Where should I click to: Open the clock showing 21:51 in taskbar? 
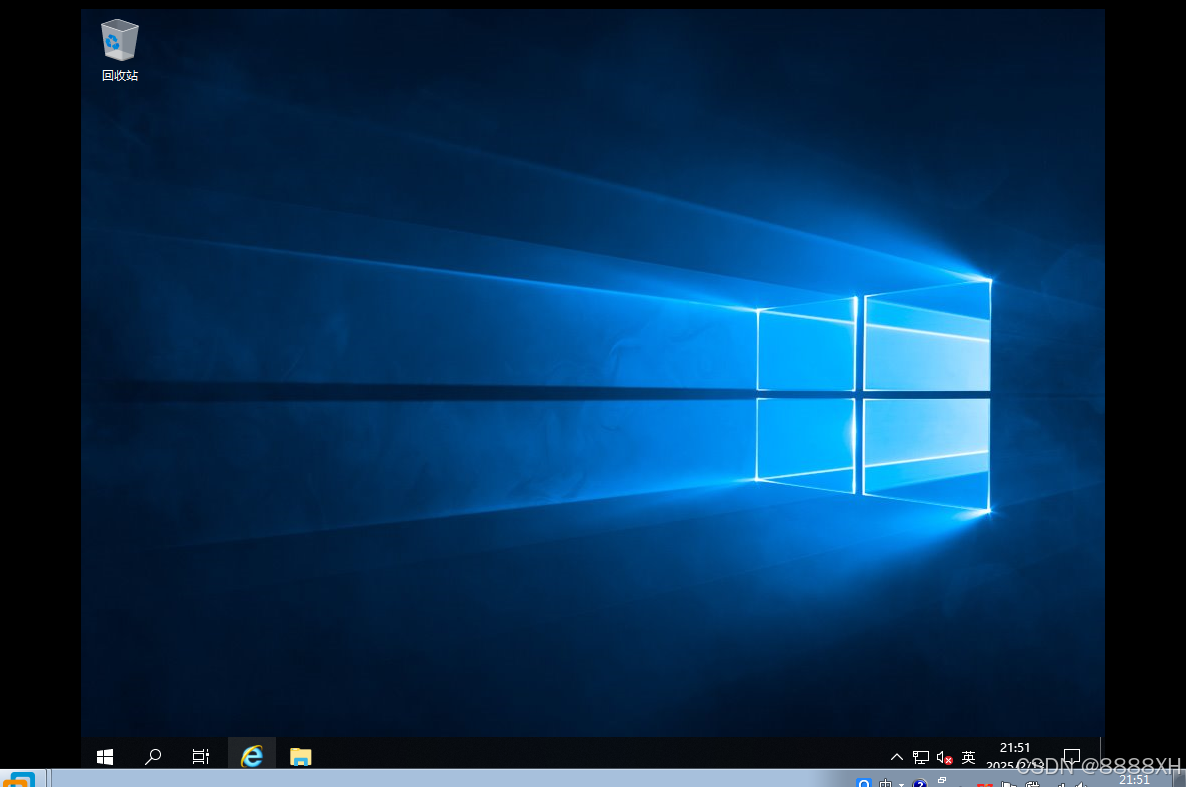[1014, 756]
